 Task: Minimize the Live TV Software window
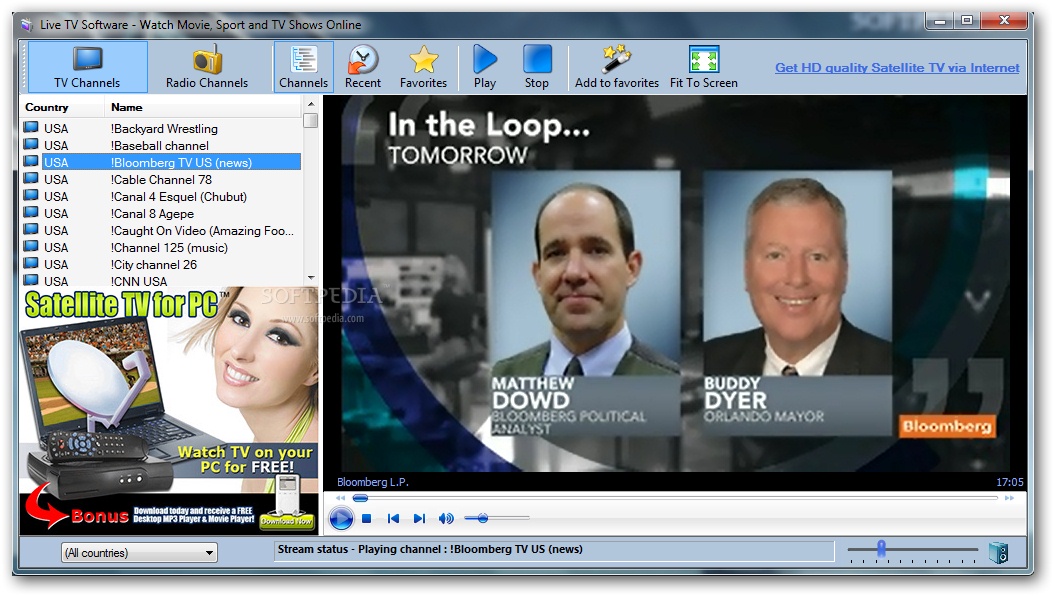pyautogui.click(x=940, y=22)
